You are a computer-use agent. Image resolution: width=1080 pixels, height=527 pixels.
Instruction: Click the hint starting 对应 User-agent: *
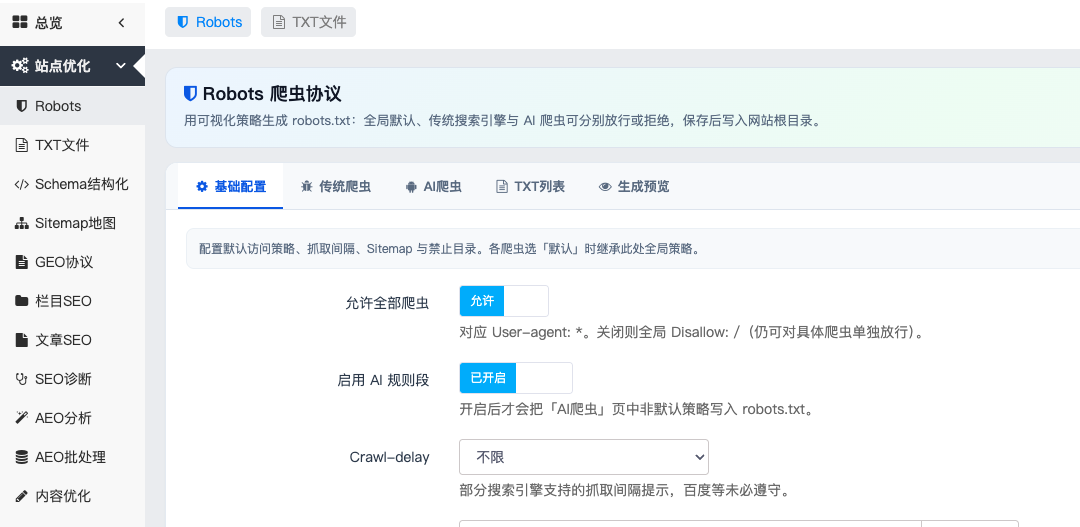(691, 333)
